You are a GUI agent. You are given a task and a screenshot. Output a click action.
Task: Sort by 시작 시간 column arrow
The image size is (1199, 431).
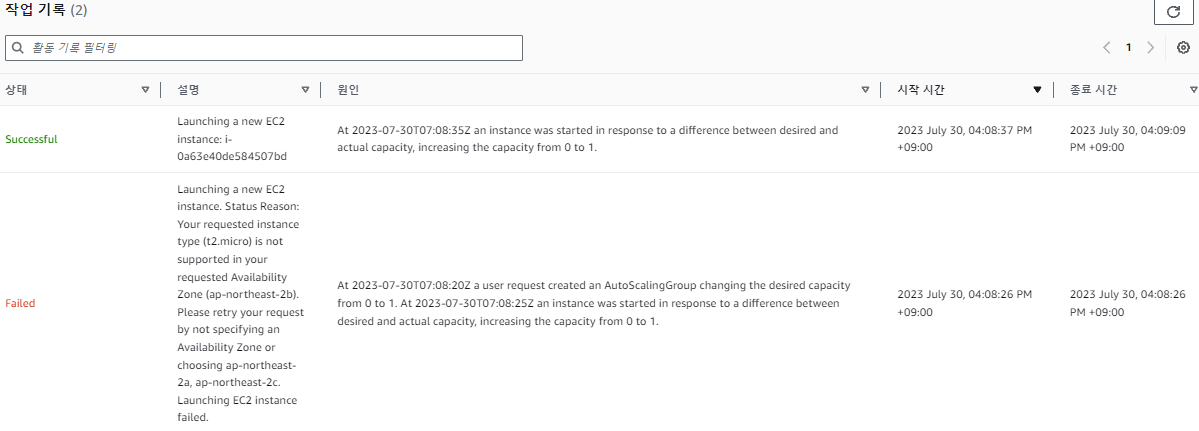point(1037,90)
